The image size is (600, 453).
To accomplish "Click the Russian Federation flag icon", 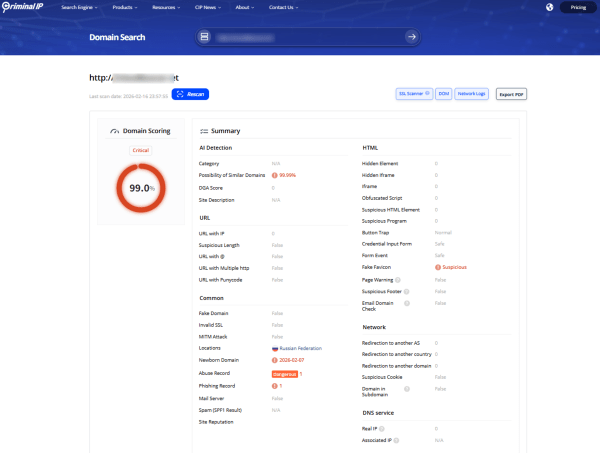I will (275, 348).
